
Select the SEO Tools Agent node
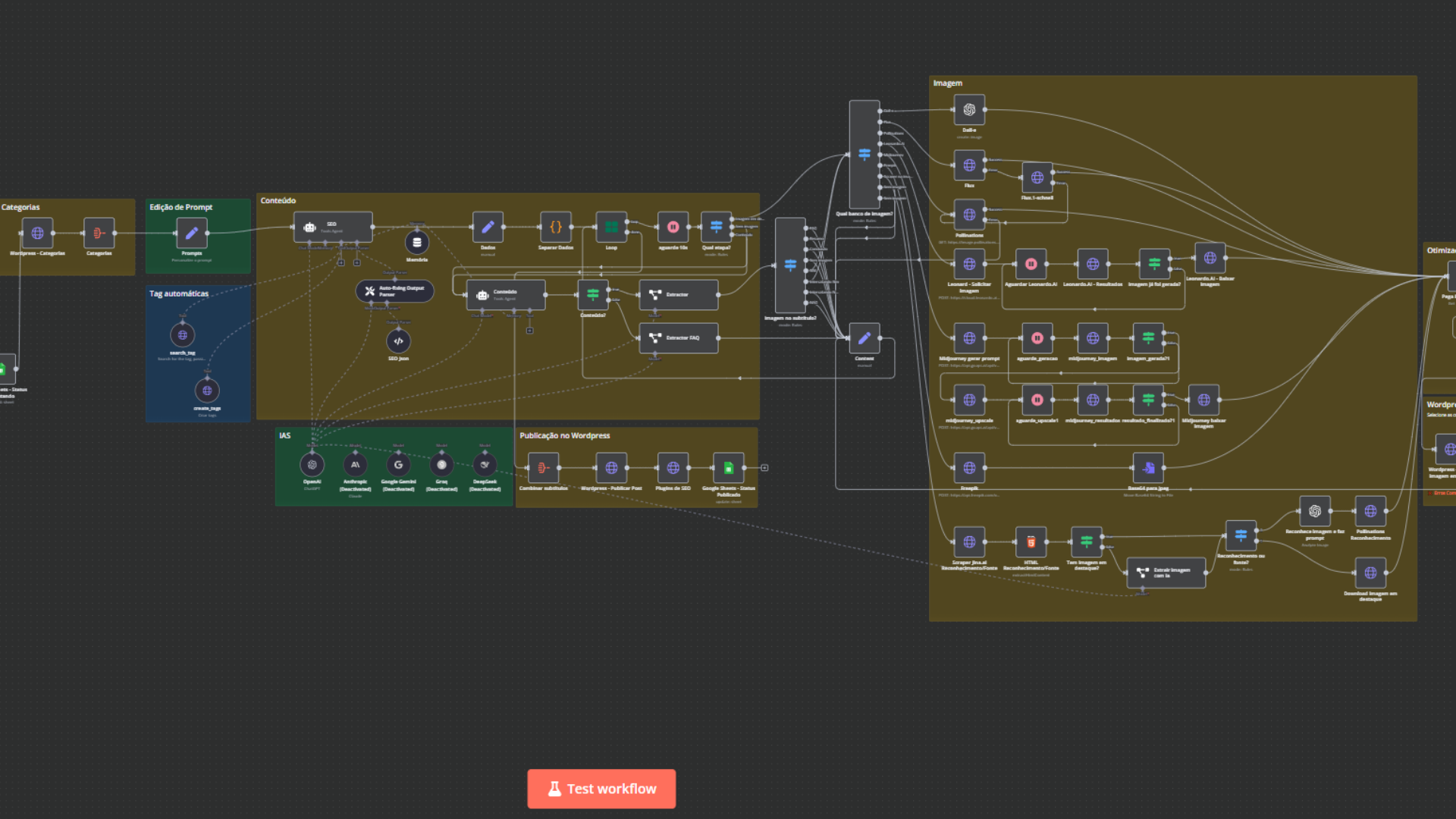332,227
